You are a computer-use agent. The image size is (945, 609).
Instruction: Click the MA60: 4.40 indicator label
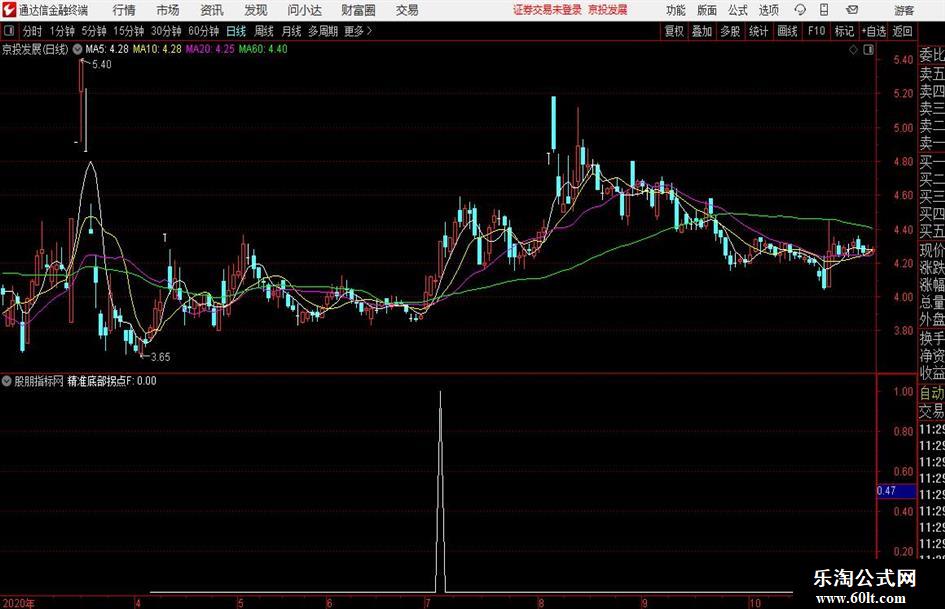tap(263, 49)
